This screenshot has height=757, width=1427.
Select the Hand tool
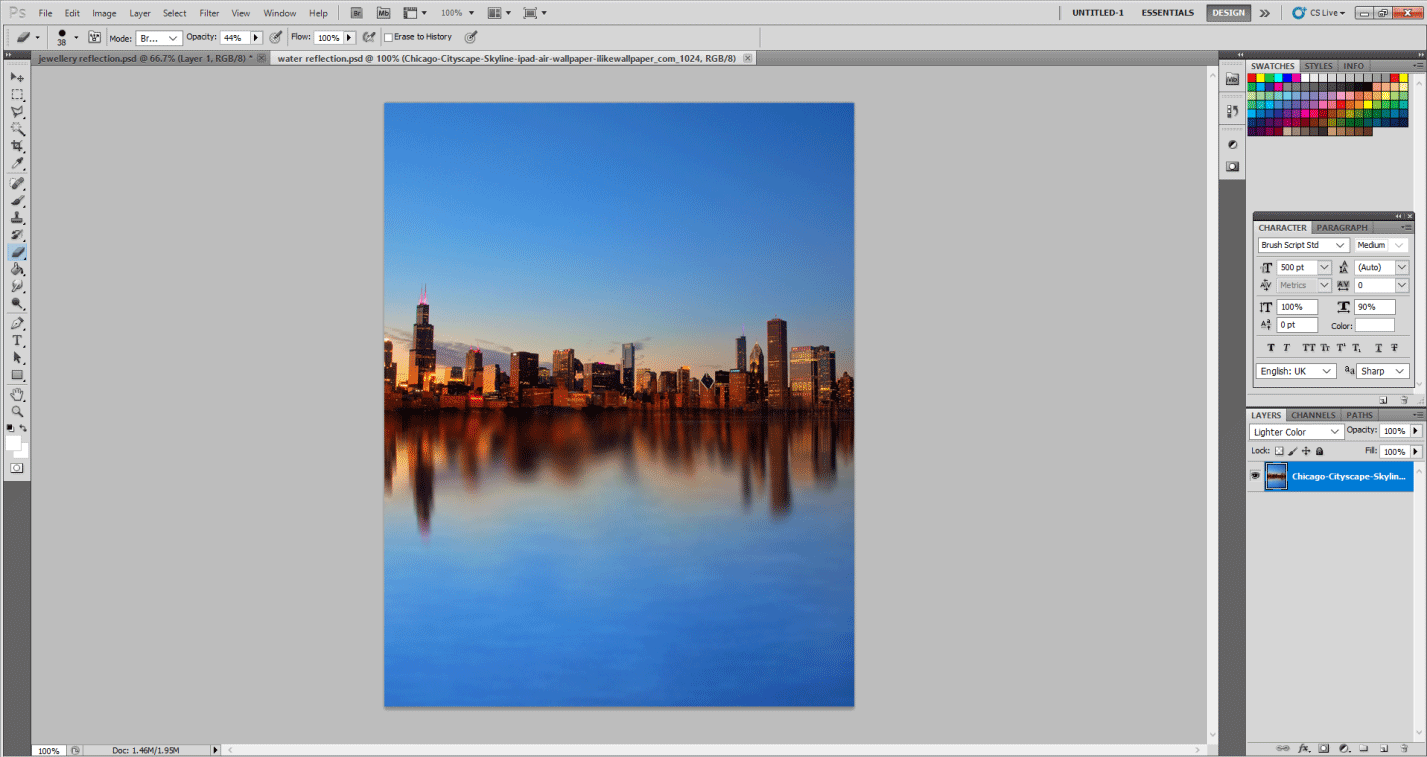click(x=17, y=394)
